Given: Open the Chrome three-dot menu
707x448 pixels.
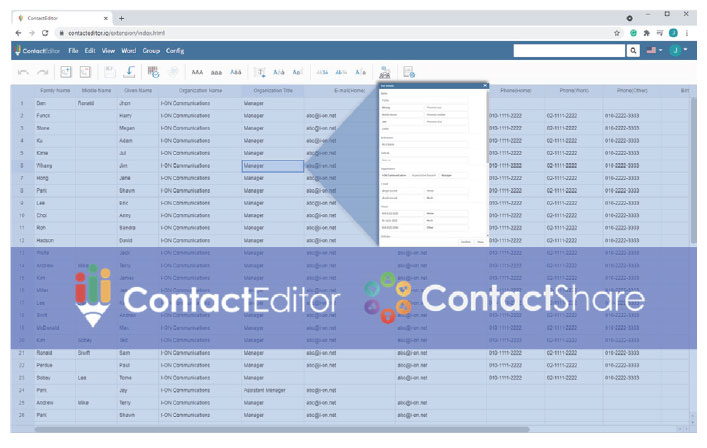Looking at the screenshot, I should 687,33.
